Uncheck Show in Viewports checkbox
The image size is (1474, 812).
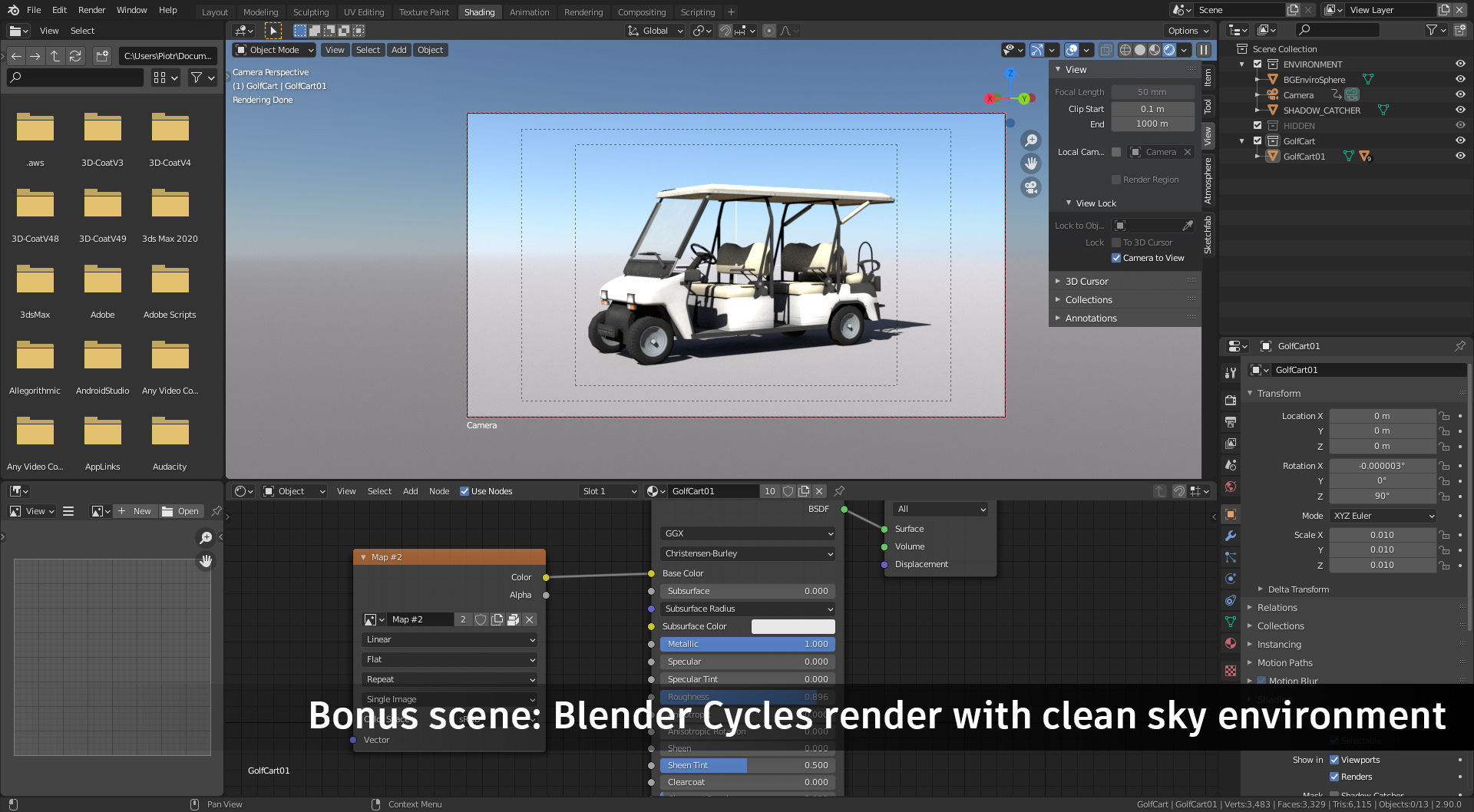point(1334,760)
